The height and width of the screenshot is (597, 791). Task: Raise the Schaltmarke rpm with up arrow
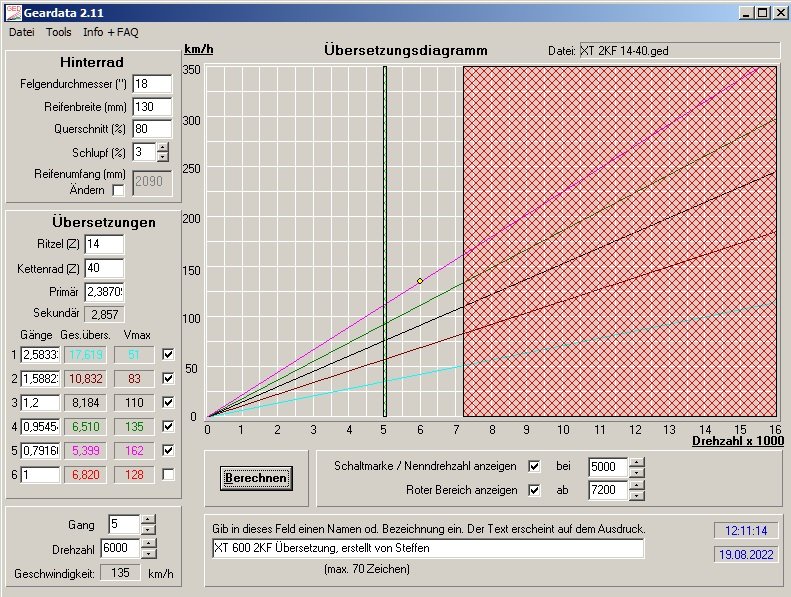point(636,462)
